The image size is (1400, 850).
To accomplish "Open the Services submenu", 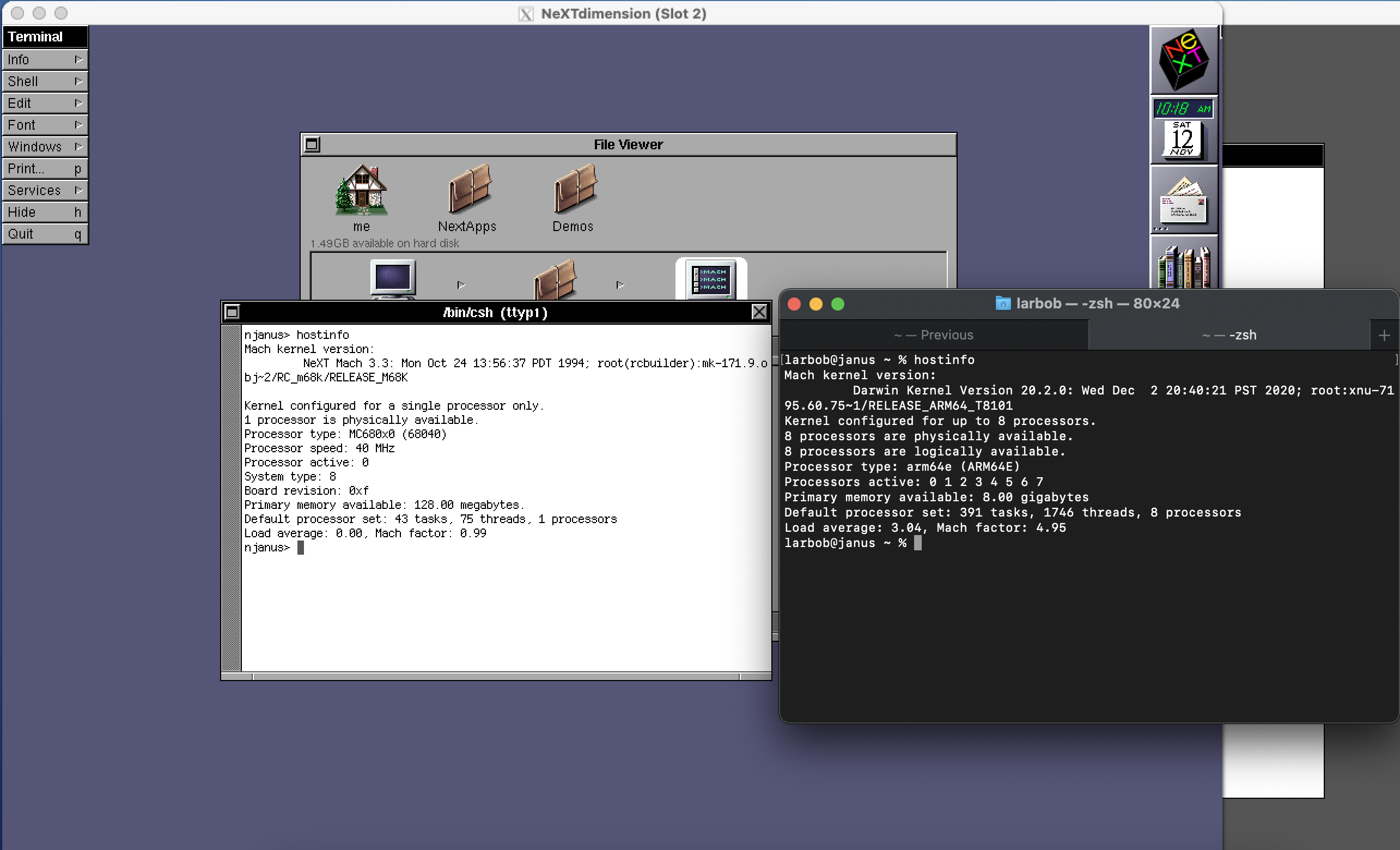I will 45,190.
